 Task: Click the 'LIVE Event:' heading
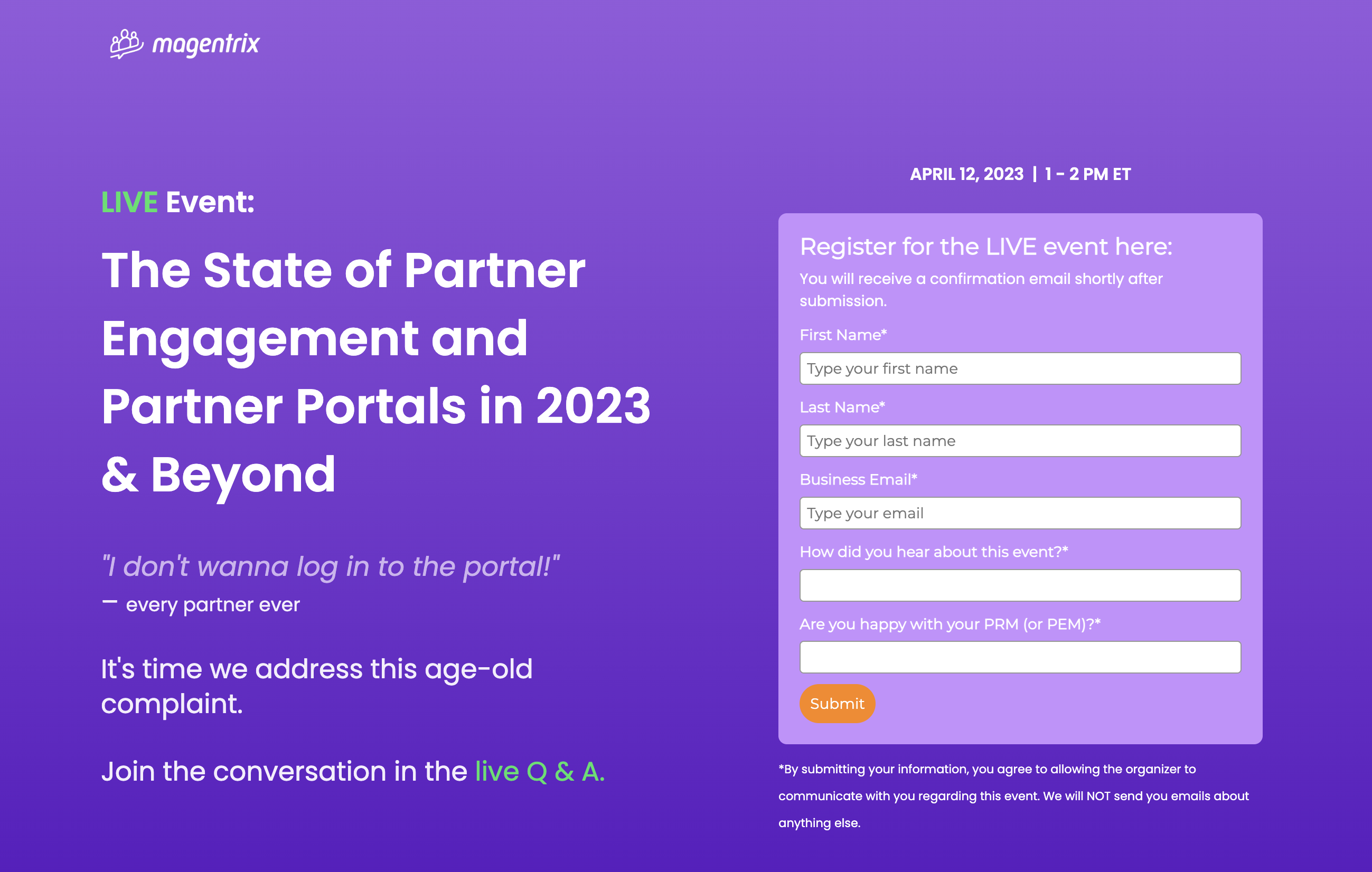click(178, 202)
